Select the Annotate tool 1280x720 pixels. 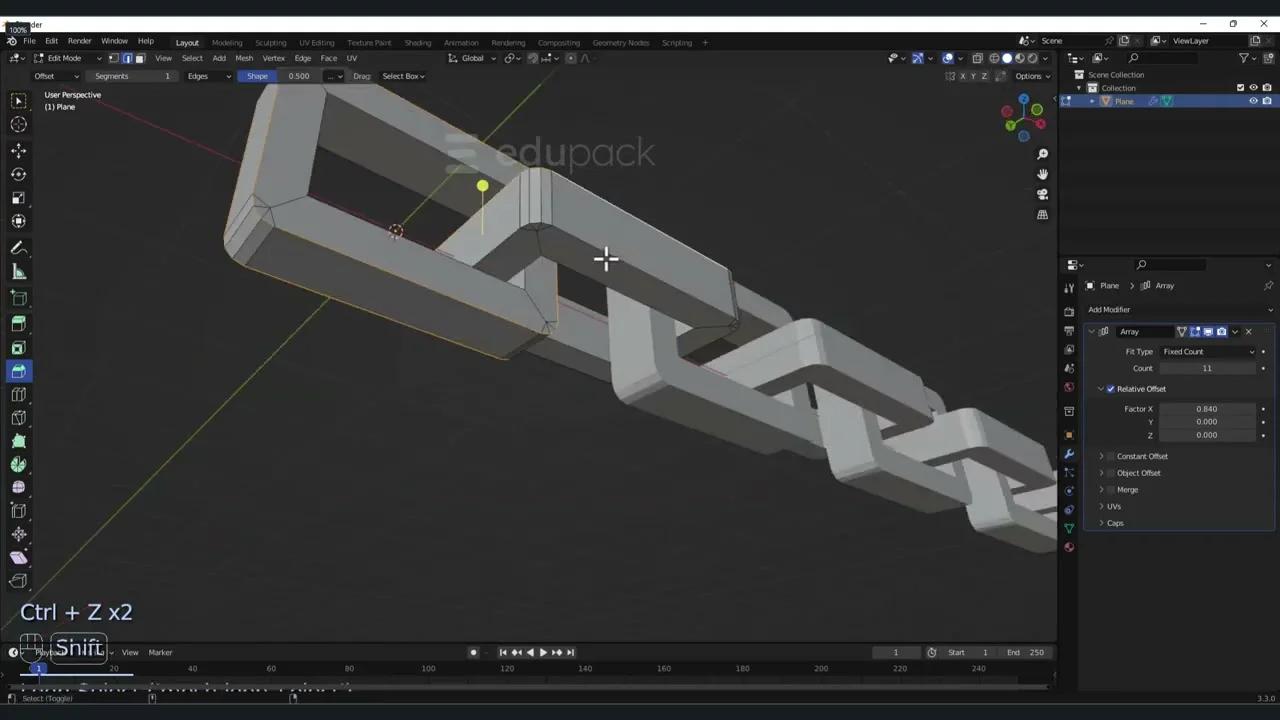[x=18, y=247]
